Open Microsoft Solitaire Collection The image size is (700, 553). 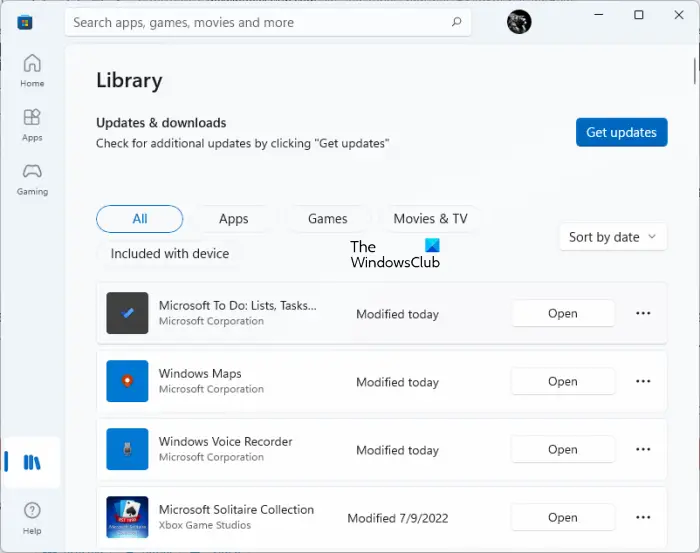click(562, 517)
